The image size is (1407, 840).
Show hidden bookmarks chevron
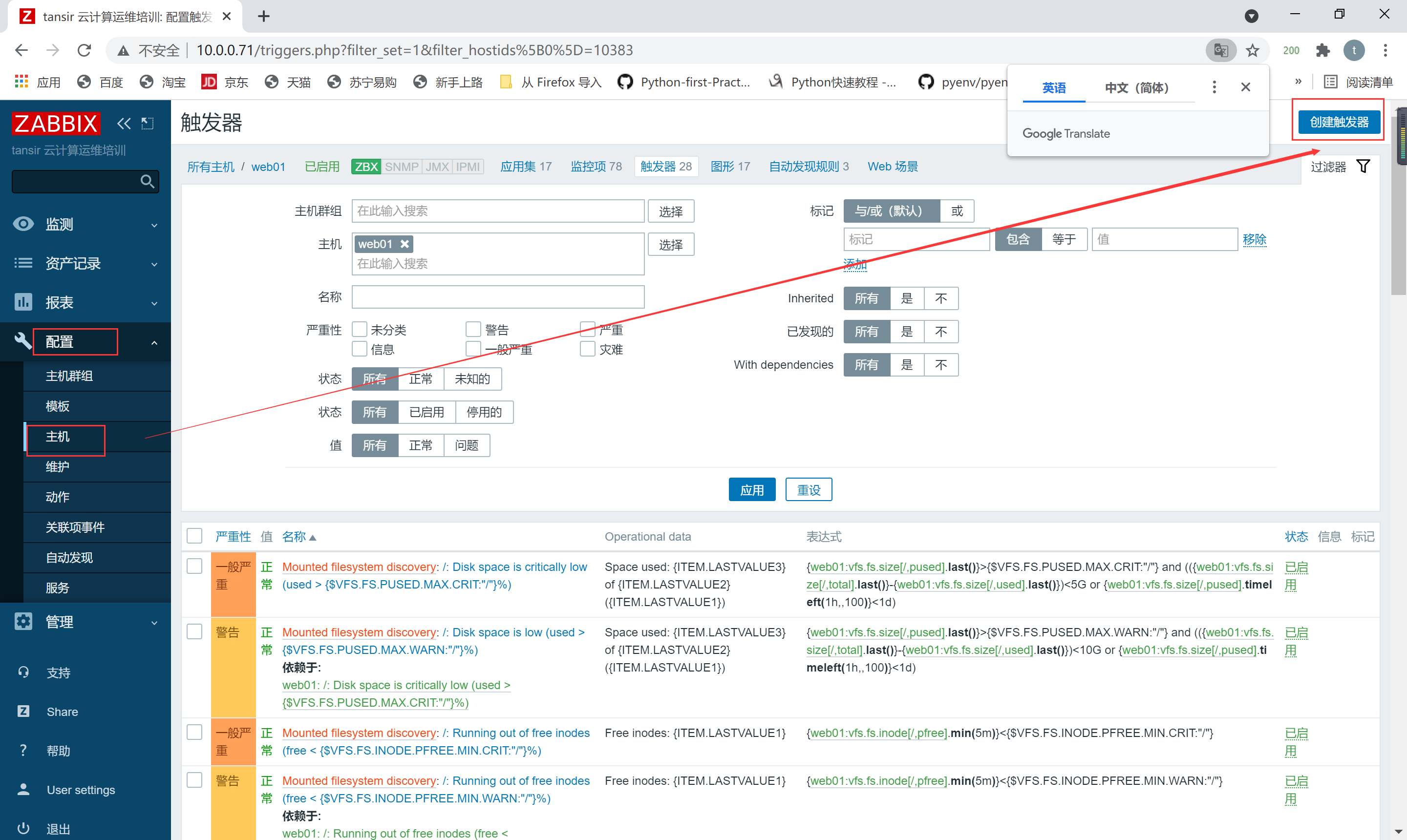coord(1298,82)
